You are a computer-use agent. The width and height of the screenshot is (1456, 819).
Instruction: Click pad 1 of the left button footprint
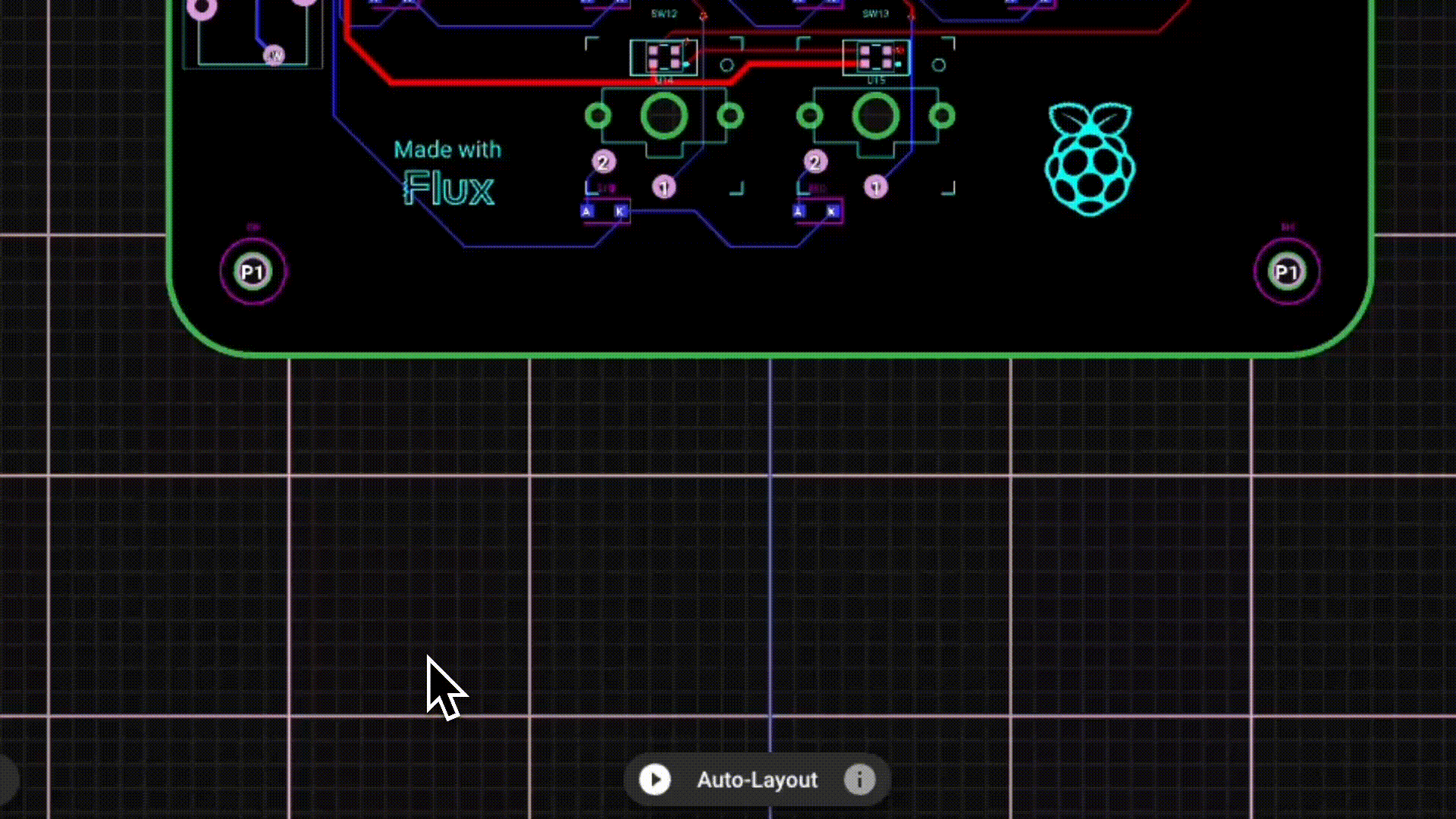664,187
